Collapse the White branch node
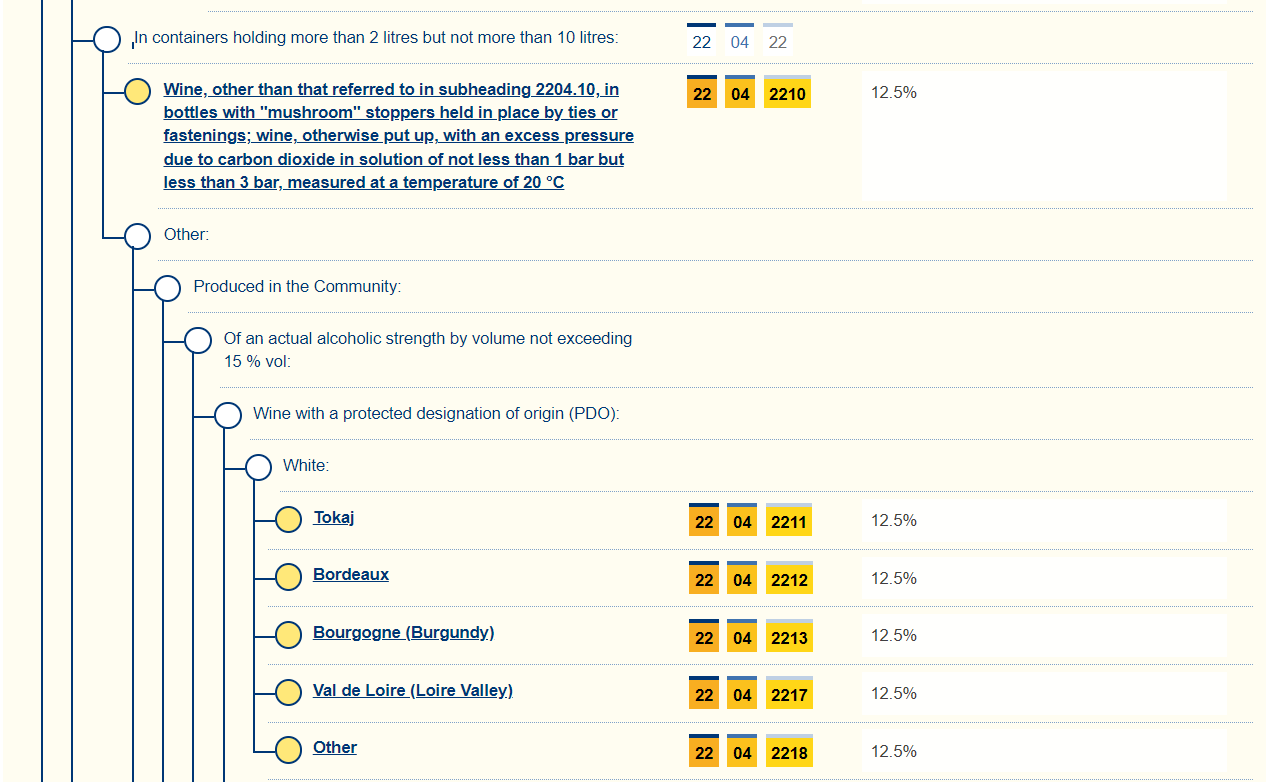The height and width of the screenshot is (782, 1268). pyautogui.click(x=258, y=467)
